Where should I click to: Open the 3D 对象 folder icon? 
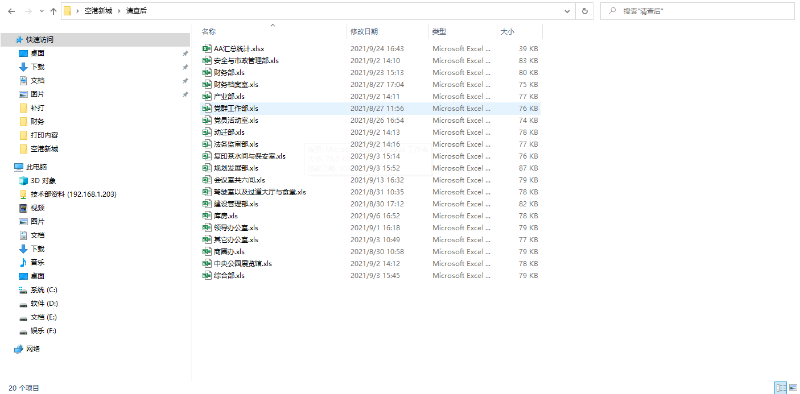point(23,181)
